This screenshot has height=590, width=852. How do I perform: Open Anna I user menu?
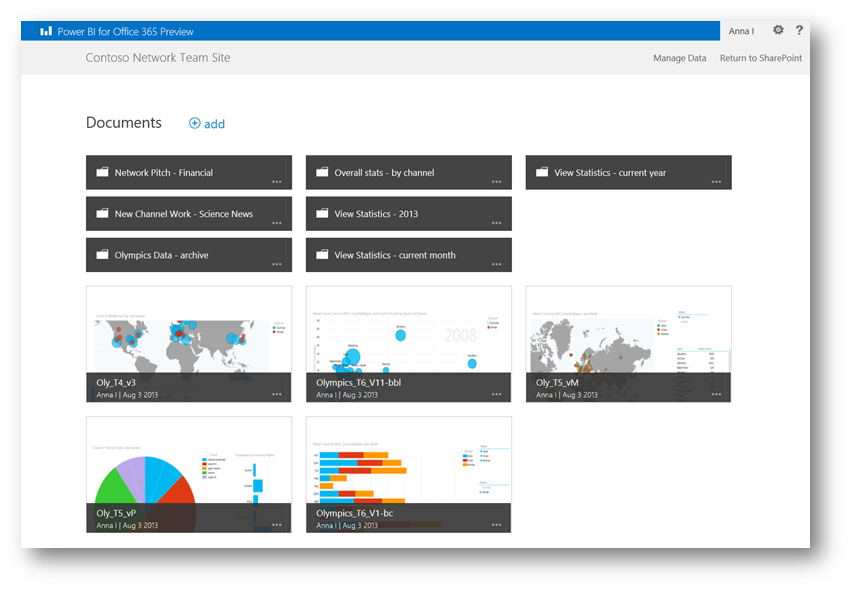click(x=741, y=31)
